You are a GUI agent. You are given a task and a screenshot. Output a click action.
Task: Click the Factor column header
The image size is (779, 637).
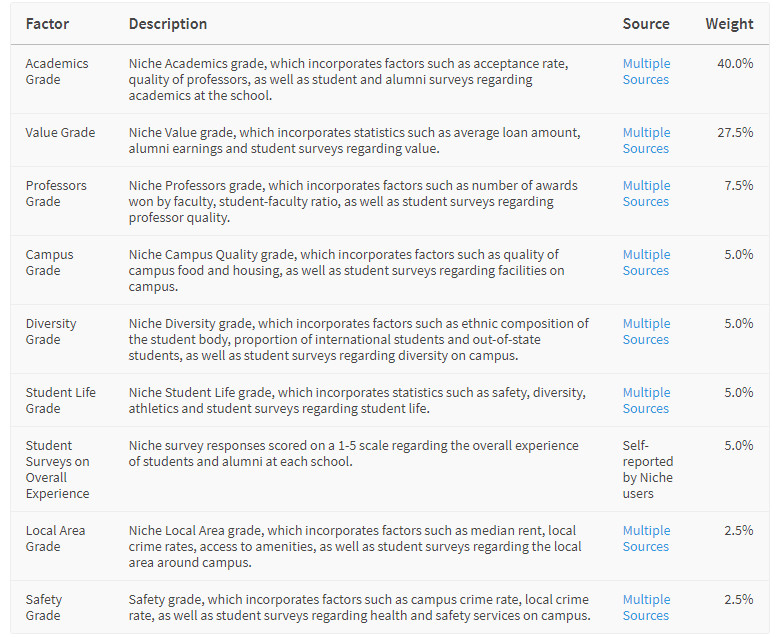pos(47,23)
